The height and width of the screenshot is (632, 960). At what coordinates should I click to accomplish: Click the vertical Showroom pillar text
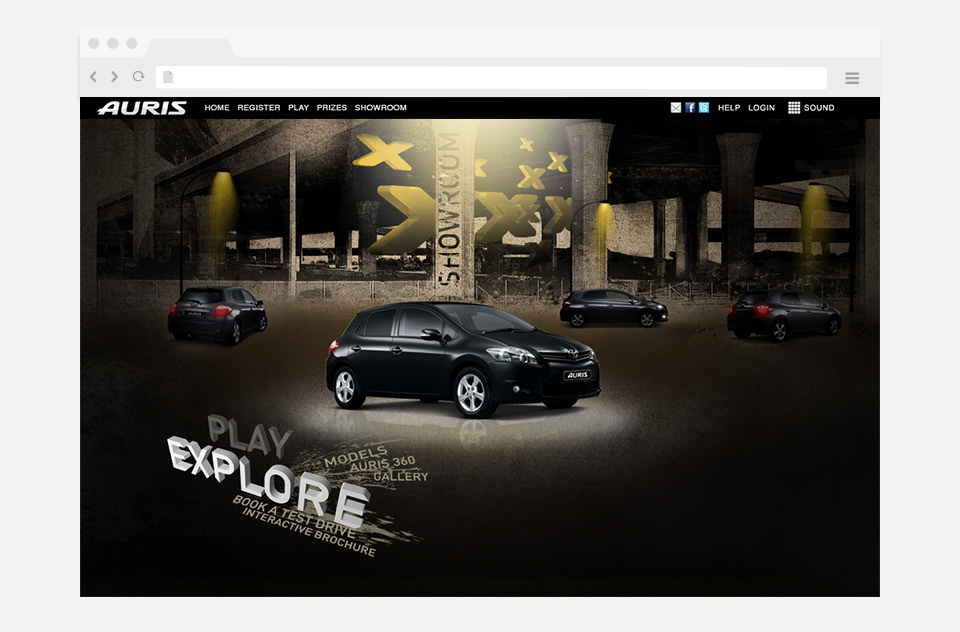tap(451, 208)
